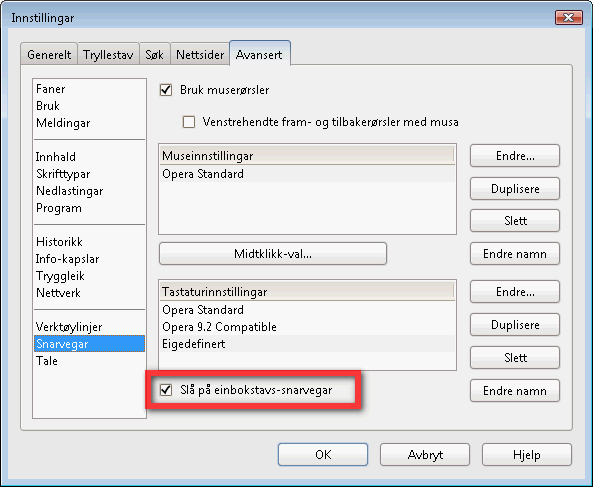Switch to the Generelt tab
The height and width of the screenshot is (487, 593).
pyautogui.click(x=49, y=54)
